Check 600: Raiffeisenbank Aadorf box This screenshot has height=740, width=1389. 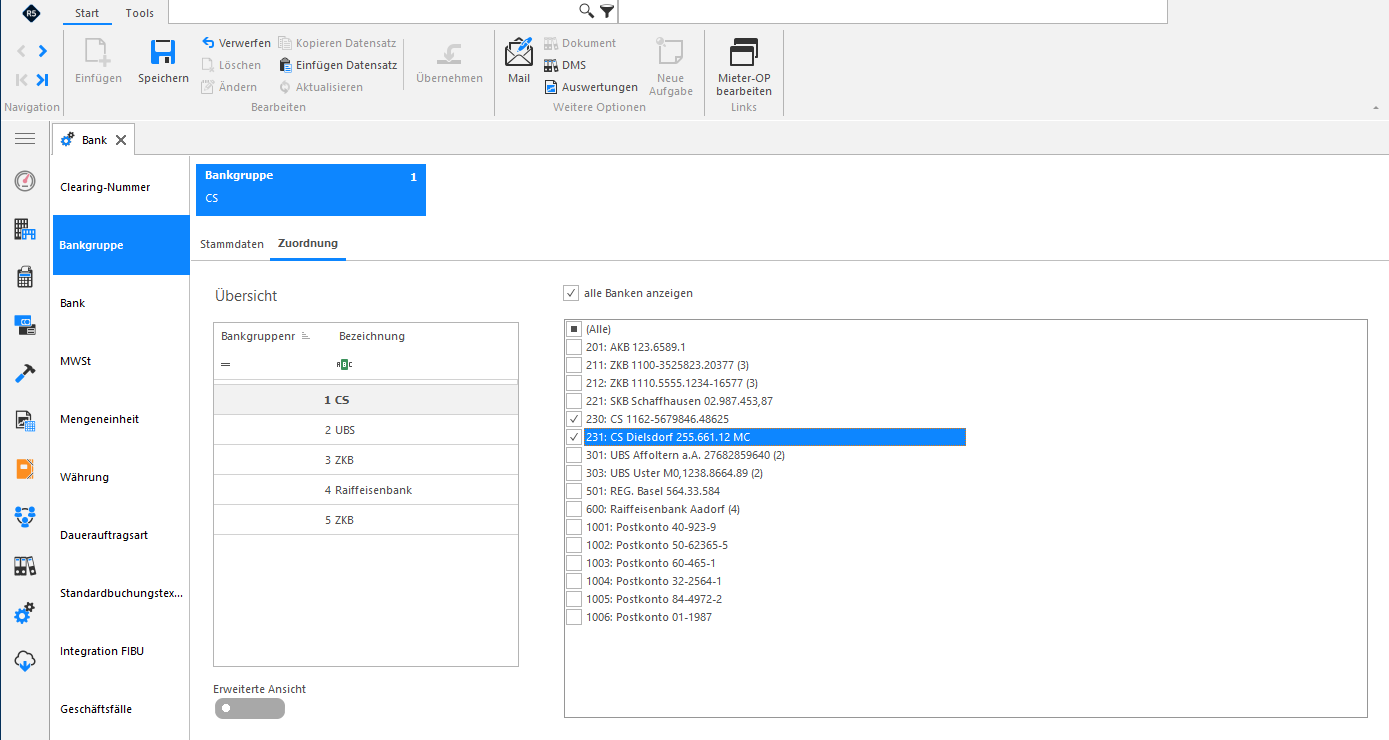click(x=574, y=509)
